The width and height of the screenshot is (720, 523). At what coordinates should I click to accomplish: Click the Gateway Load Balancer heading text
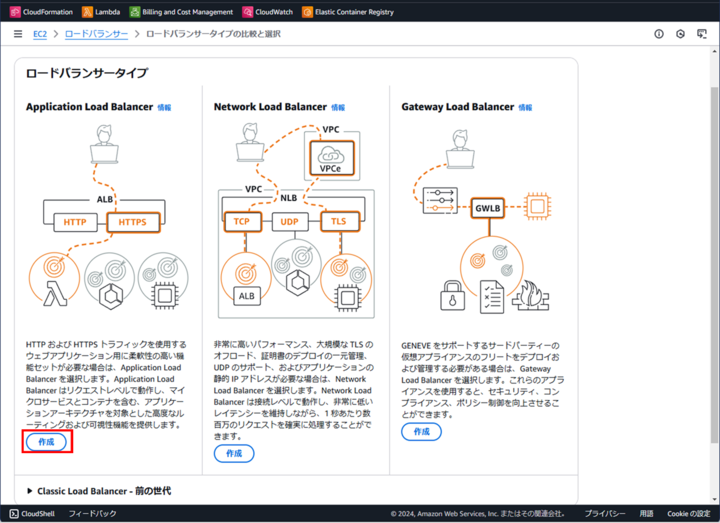458,107
